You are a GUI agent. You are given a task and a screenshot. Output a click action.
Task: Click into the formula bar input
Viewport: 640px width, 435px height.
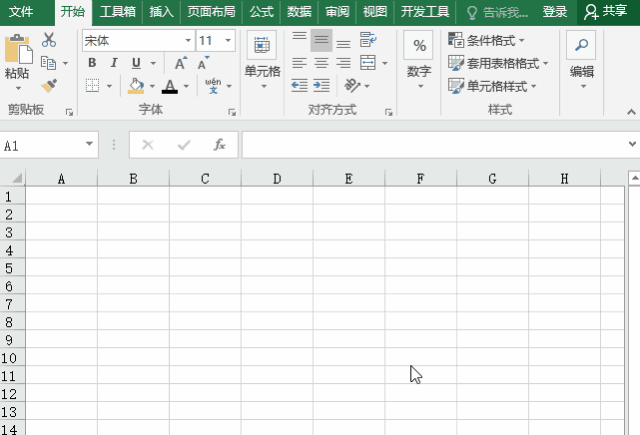click(x=435, y=144)
